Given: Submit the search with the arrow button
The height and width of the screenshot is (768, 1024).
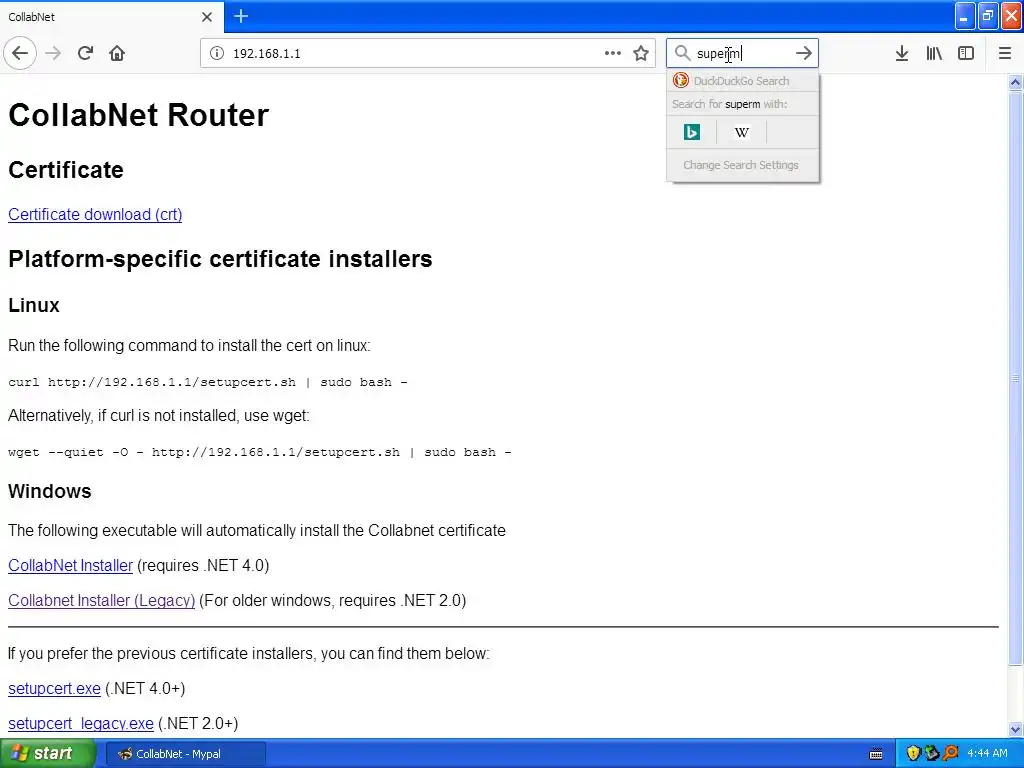Looking at the screenshot, I should pos(803,53).
